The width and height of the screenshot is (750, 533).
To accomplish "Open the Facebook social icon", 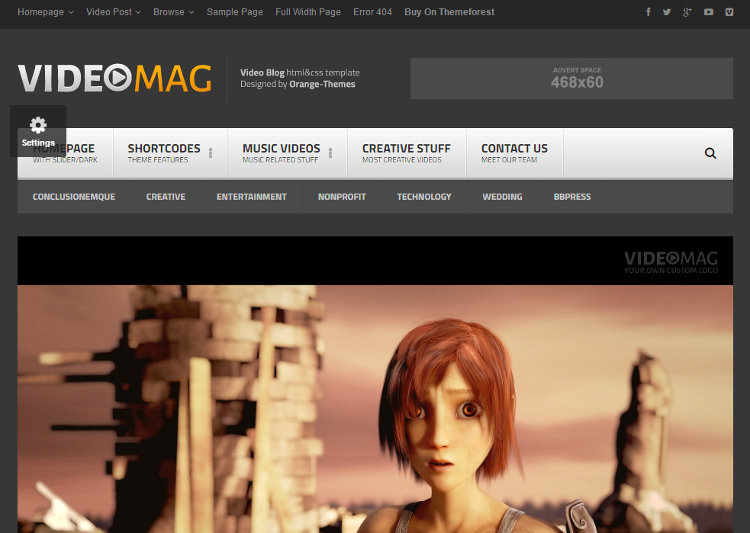I will [x=648, y=12].
